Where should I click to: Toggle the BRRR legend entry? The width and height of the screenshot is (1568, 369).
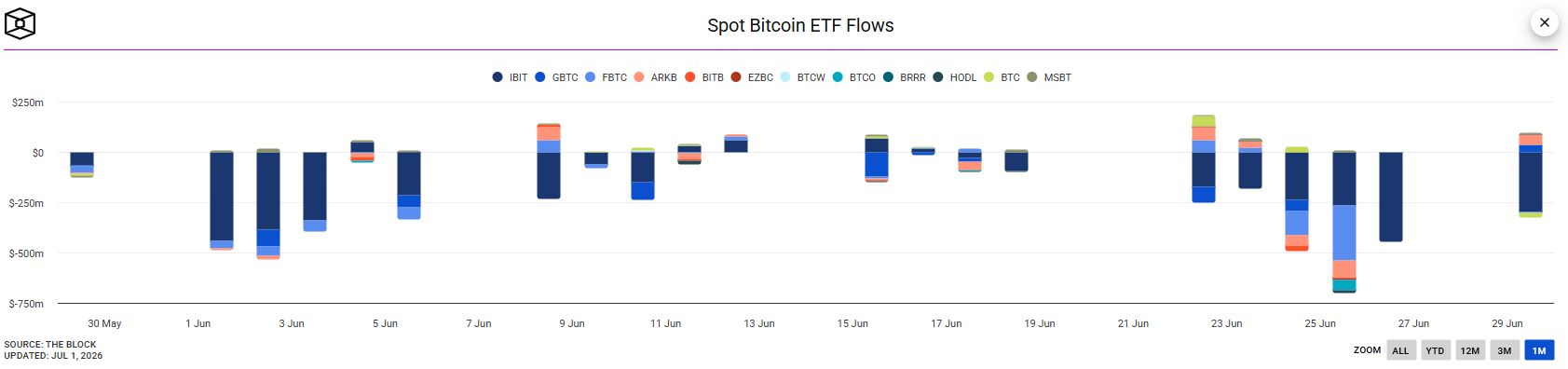904,77
